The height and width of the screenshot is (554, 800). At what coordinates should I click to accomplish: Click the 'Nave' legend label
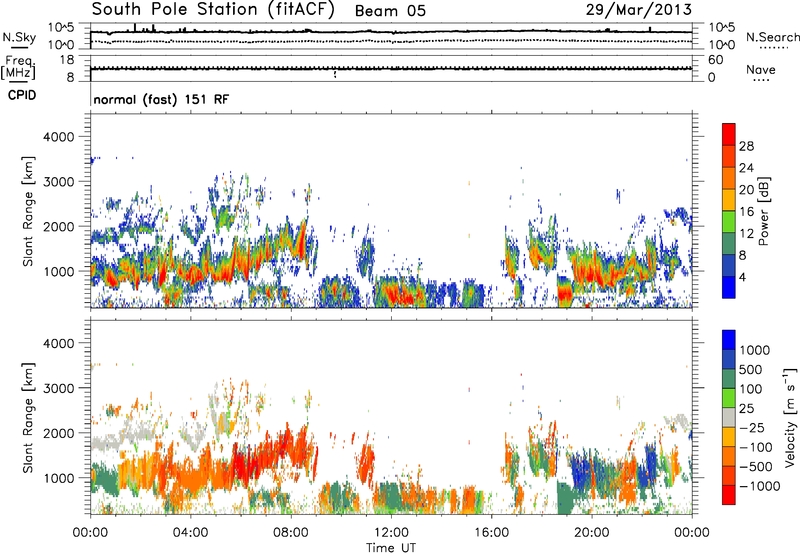[x=761, y=69]
